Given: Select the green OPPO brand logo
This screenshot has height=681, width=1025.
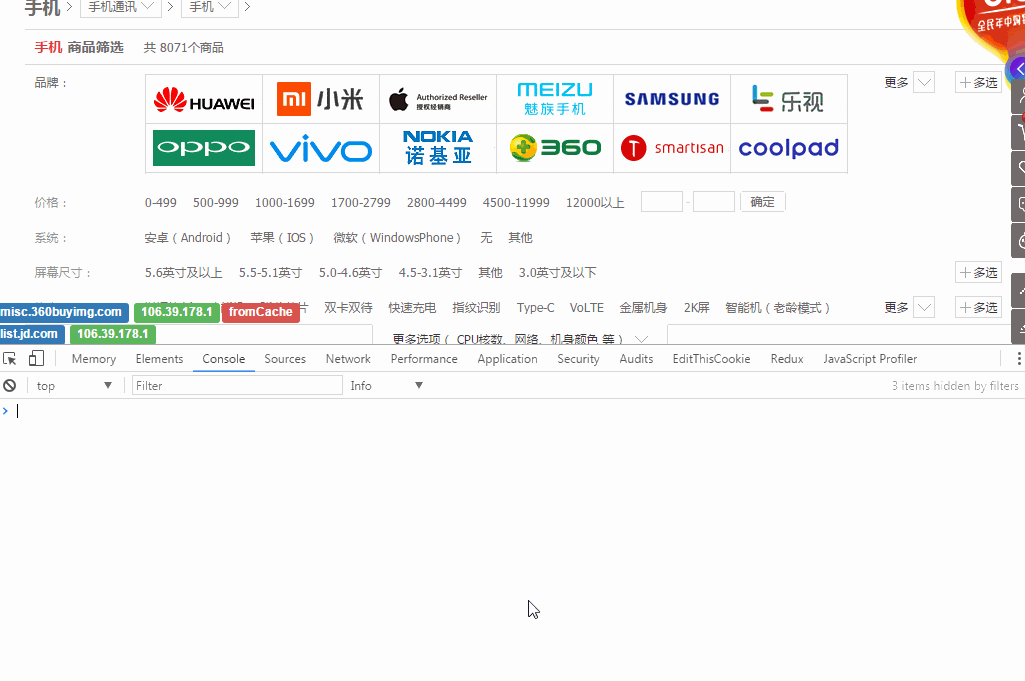Looking at the screenshot, I should pyautogui.click(x=204, y=148).
